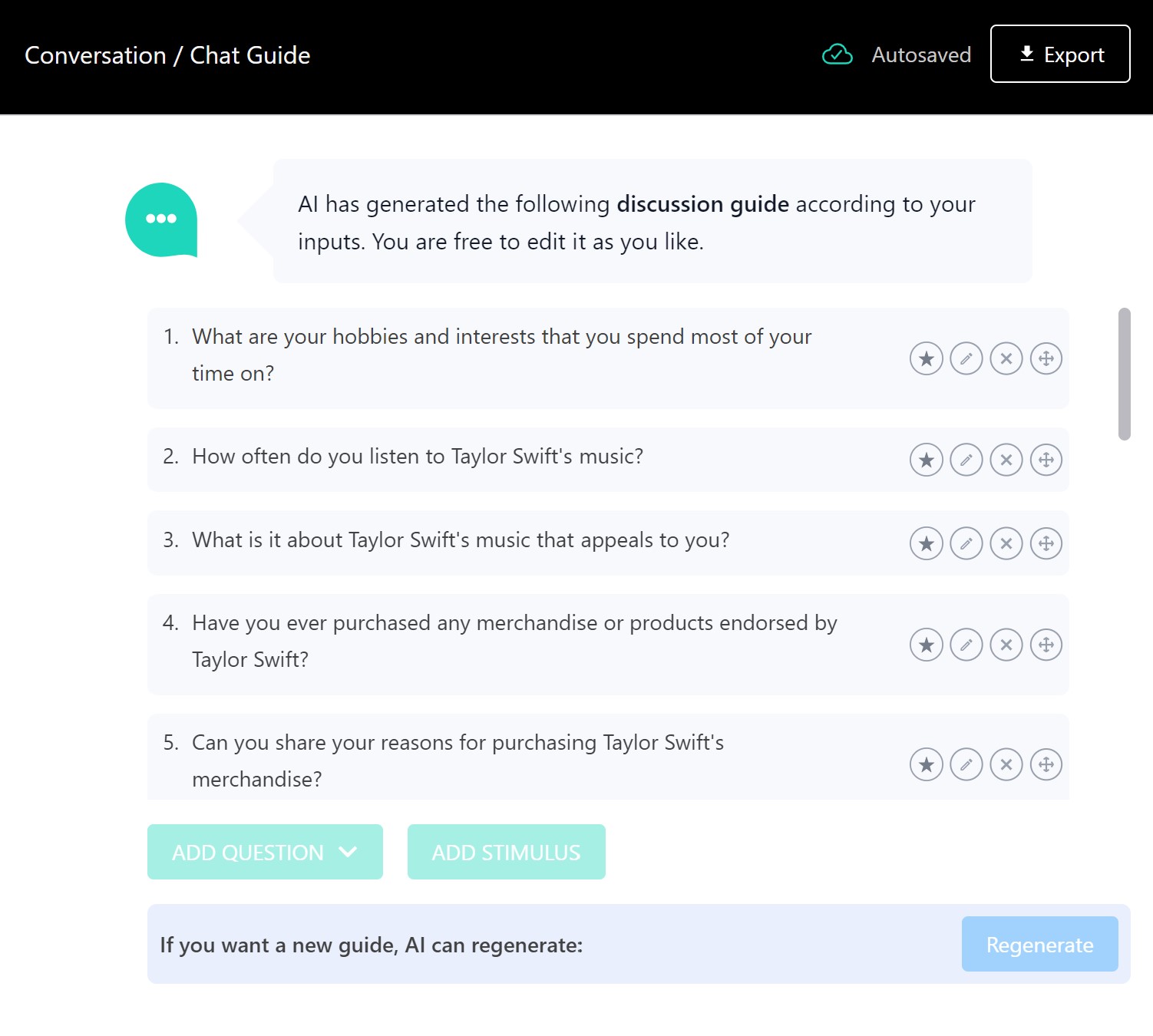Mark question 5 with a star

[927, 764]
